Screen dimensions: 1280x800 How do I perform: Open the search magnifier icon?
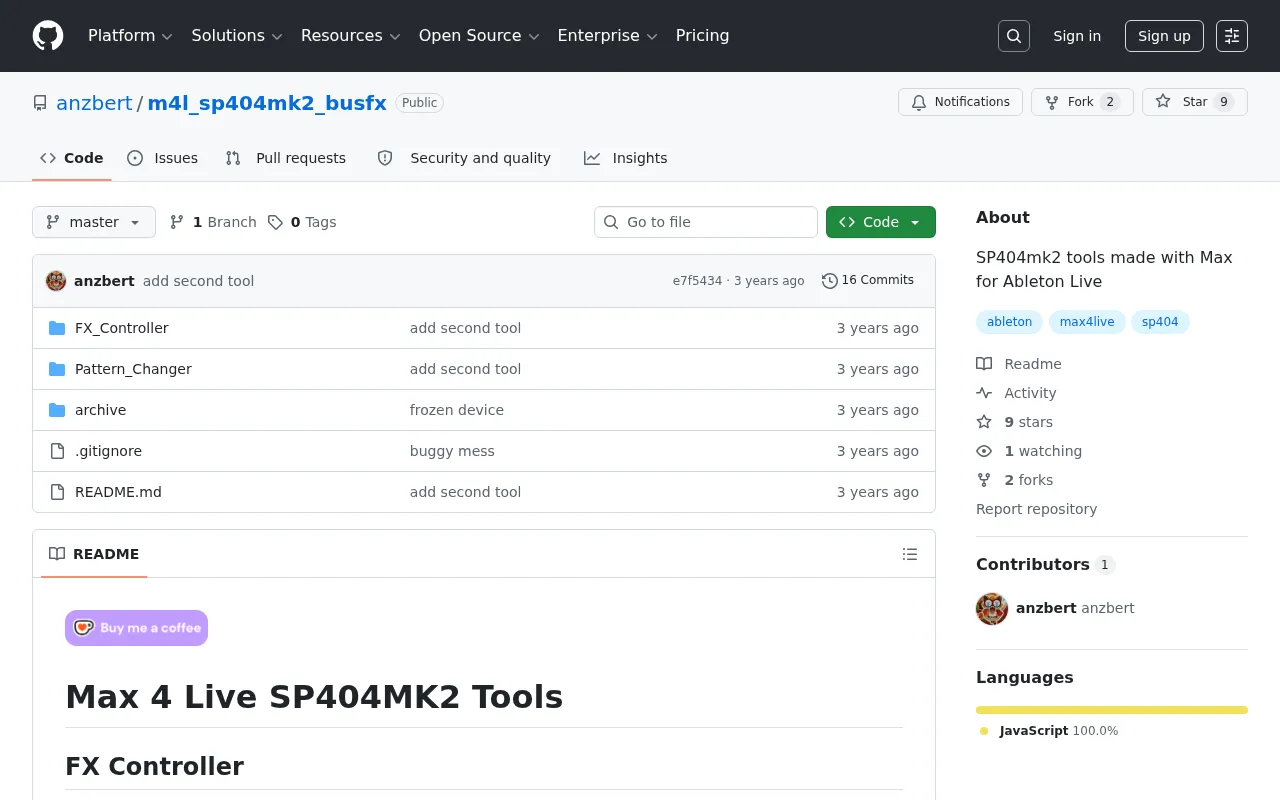(1014, 36)
